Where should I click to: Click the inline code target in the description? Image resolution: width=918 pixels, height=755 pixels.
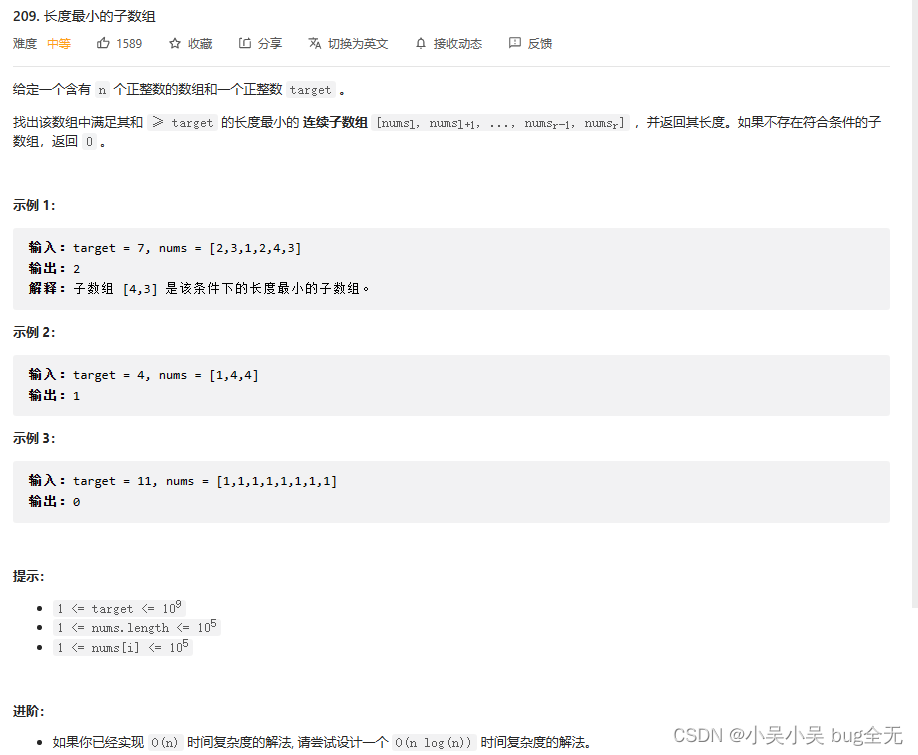point(310,89)
